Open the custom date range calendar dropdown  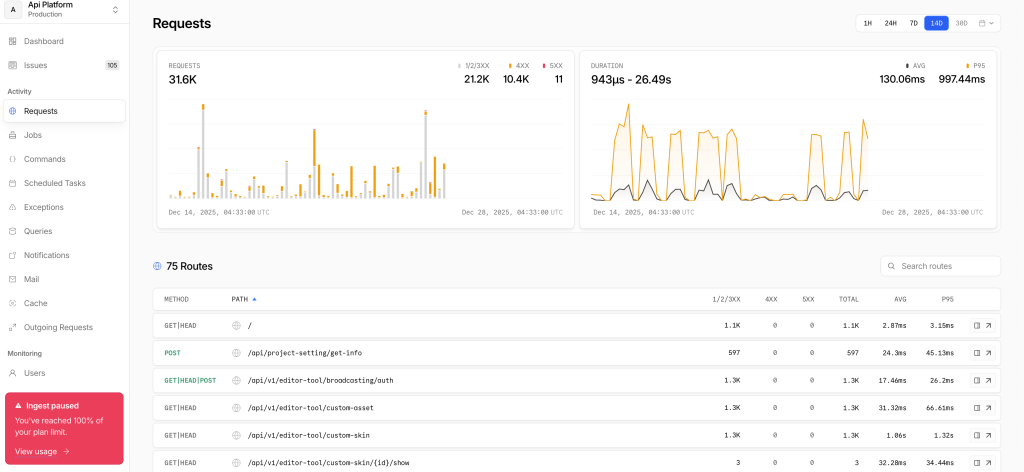[x=987, y=23]
